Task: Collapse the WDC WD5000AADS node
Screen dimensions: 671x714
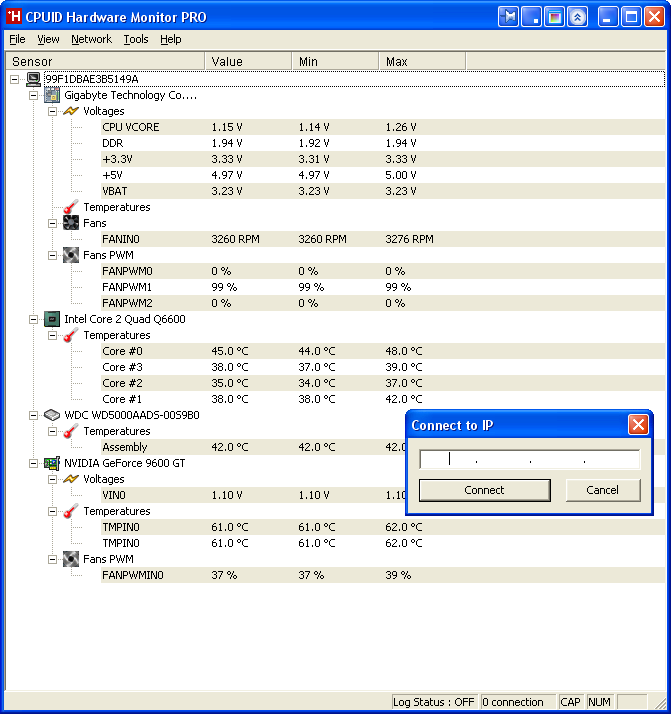Action: 33,415
